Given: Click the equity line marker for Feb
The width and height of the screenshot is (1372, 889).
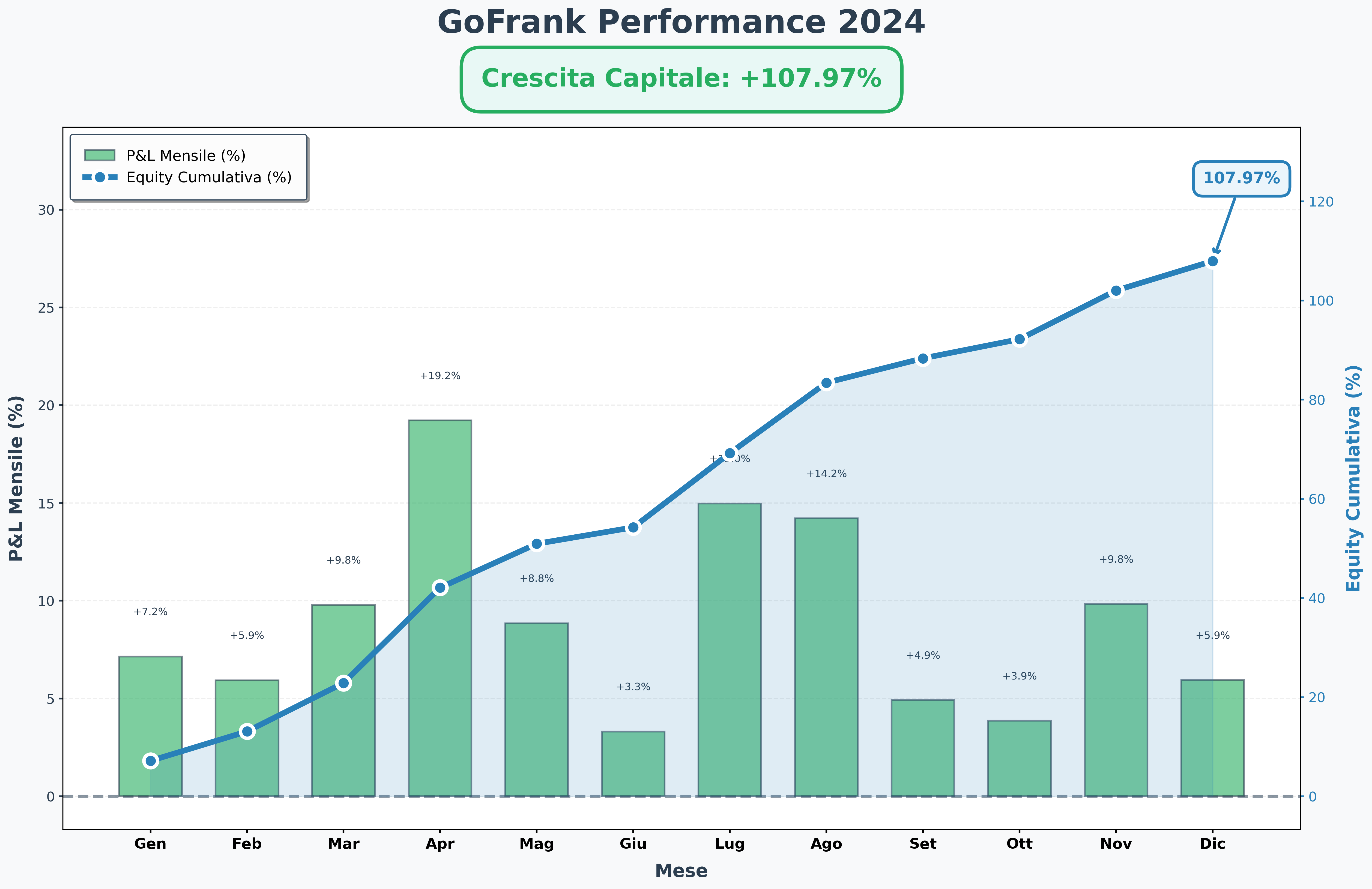Looking at the screenshot, I should [x=247, y=731].
